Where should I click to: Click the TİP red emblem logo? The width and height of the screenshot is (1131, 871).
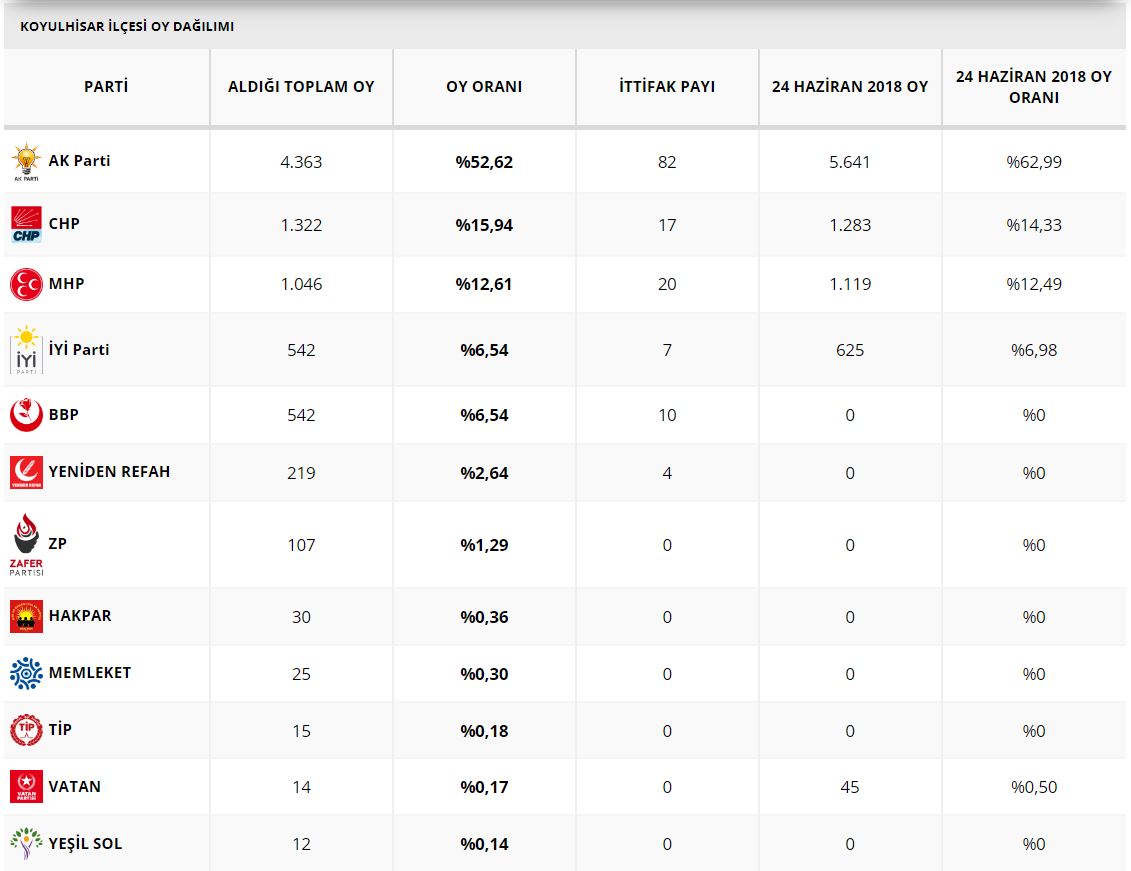[26, 730]
